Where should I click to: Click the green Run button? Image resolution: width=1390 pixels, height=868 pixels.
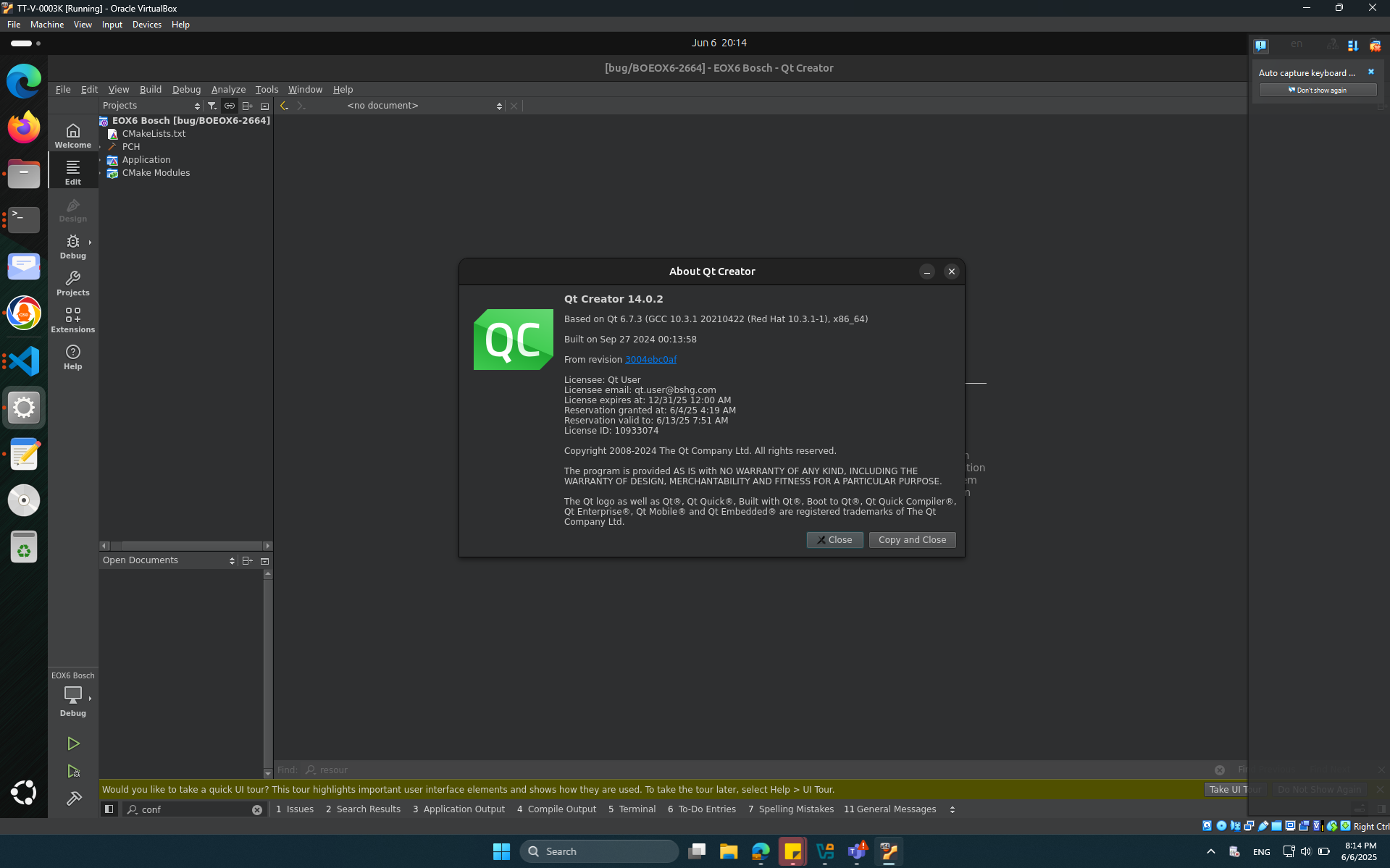point(73,743)
